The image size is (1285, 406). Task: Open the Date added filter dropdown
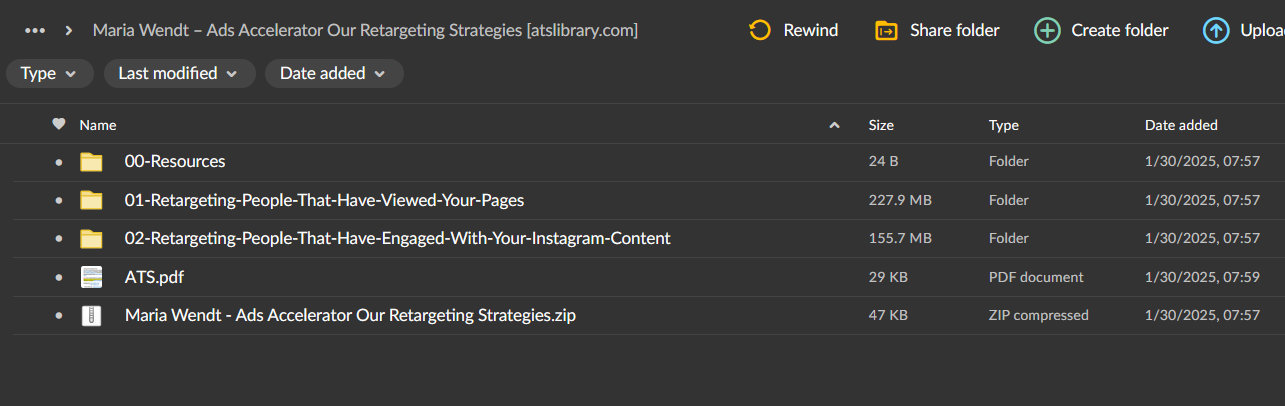(334, 73)
